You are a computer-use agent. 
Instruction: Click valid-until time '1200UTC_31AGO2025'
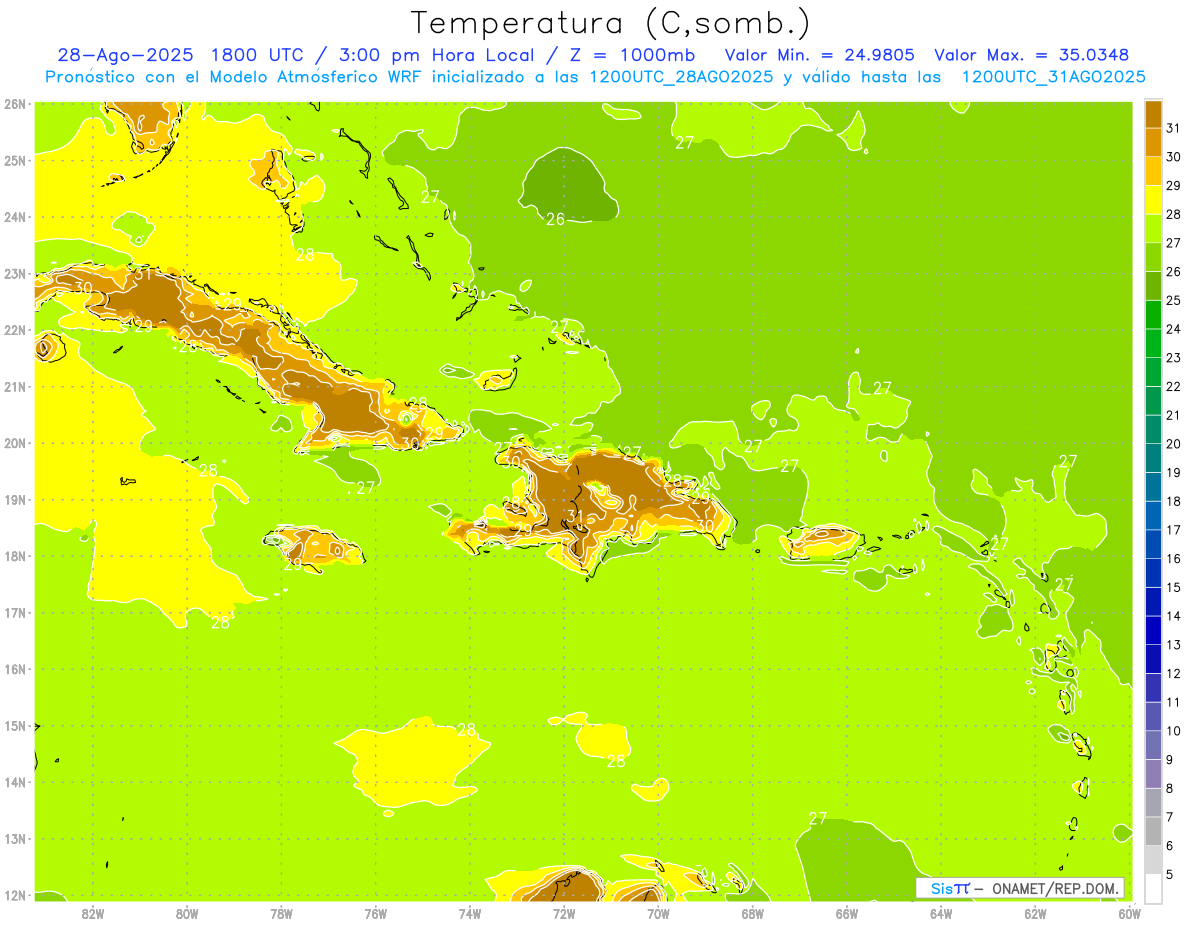click(1053, 77)
